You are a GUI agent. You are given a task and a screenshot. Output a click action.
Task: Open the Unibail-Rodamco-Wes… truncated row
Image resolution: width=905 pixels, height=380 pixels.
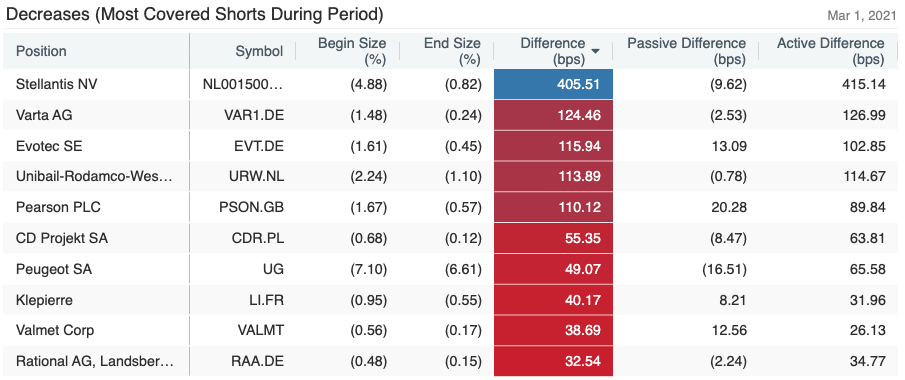tap(452, 177)
